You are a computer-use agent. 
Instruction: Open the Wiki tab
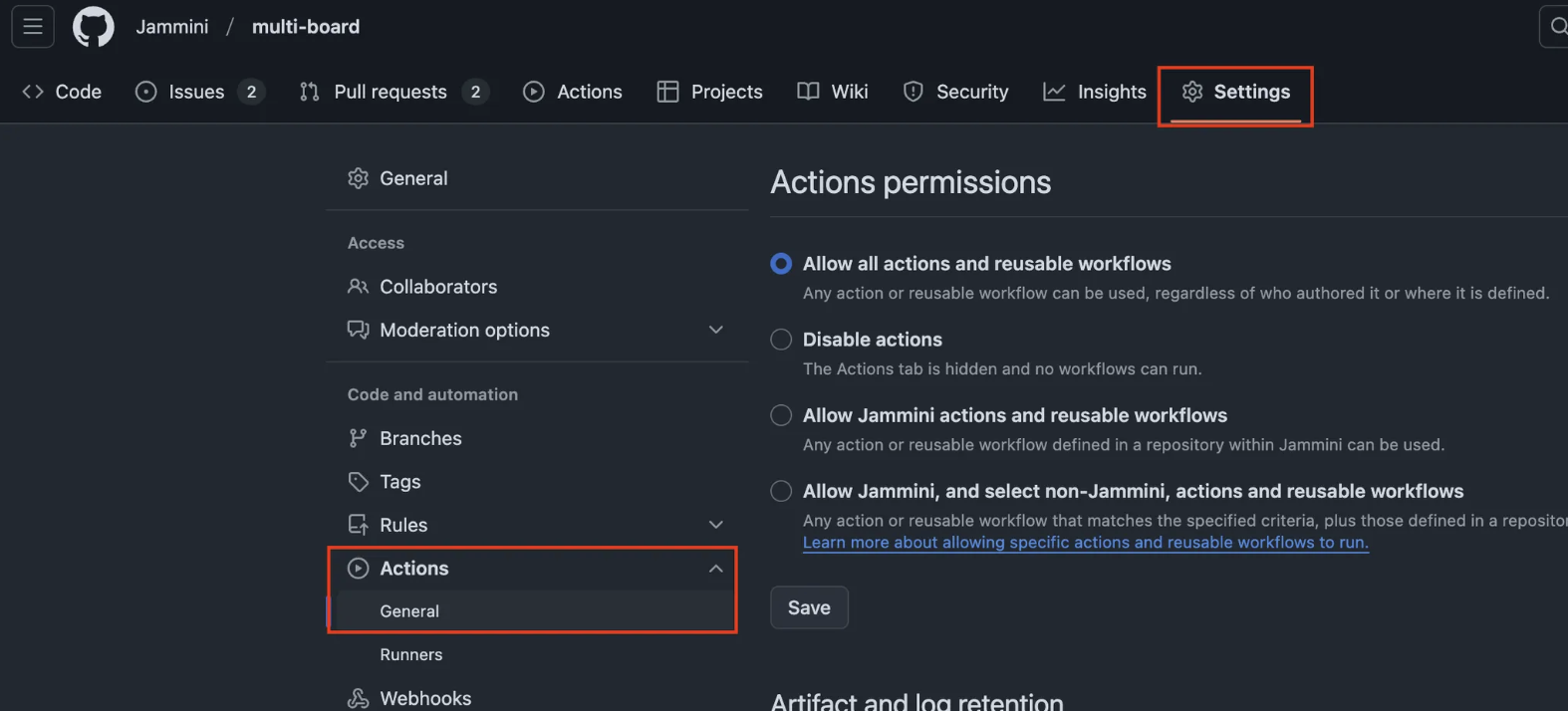tap(833, 92)
